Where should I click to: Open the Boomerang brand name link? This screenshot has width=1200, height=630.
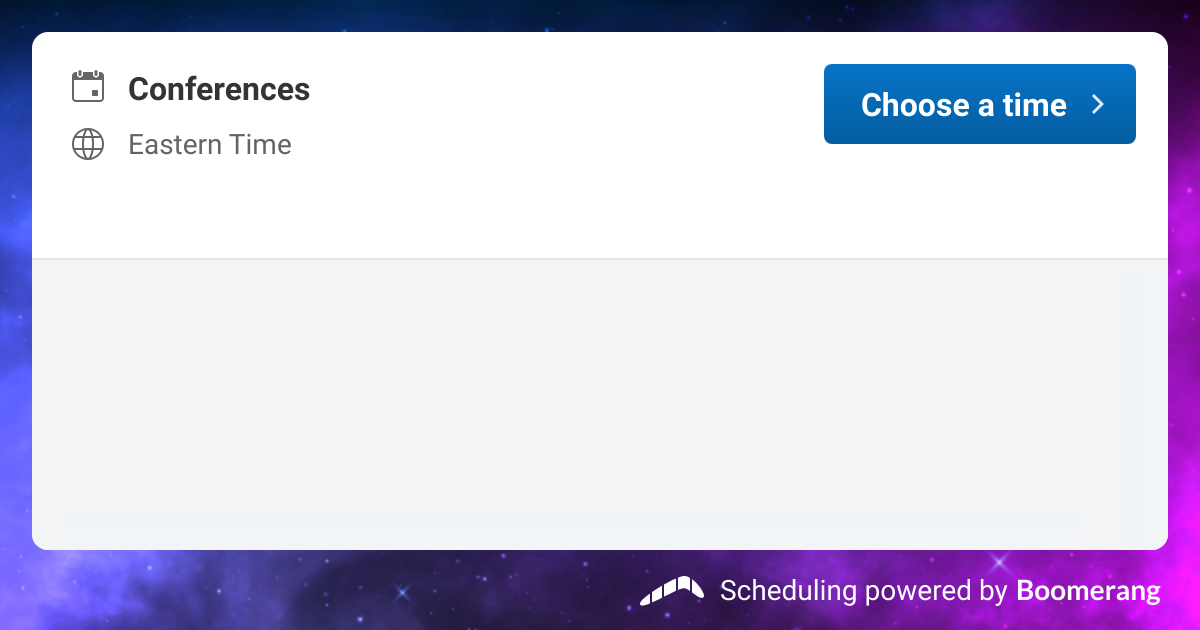1088,590
